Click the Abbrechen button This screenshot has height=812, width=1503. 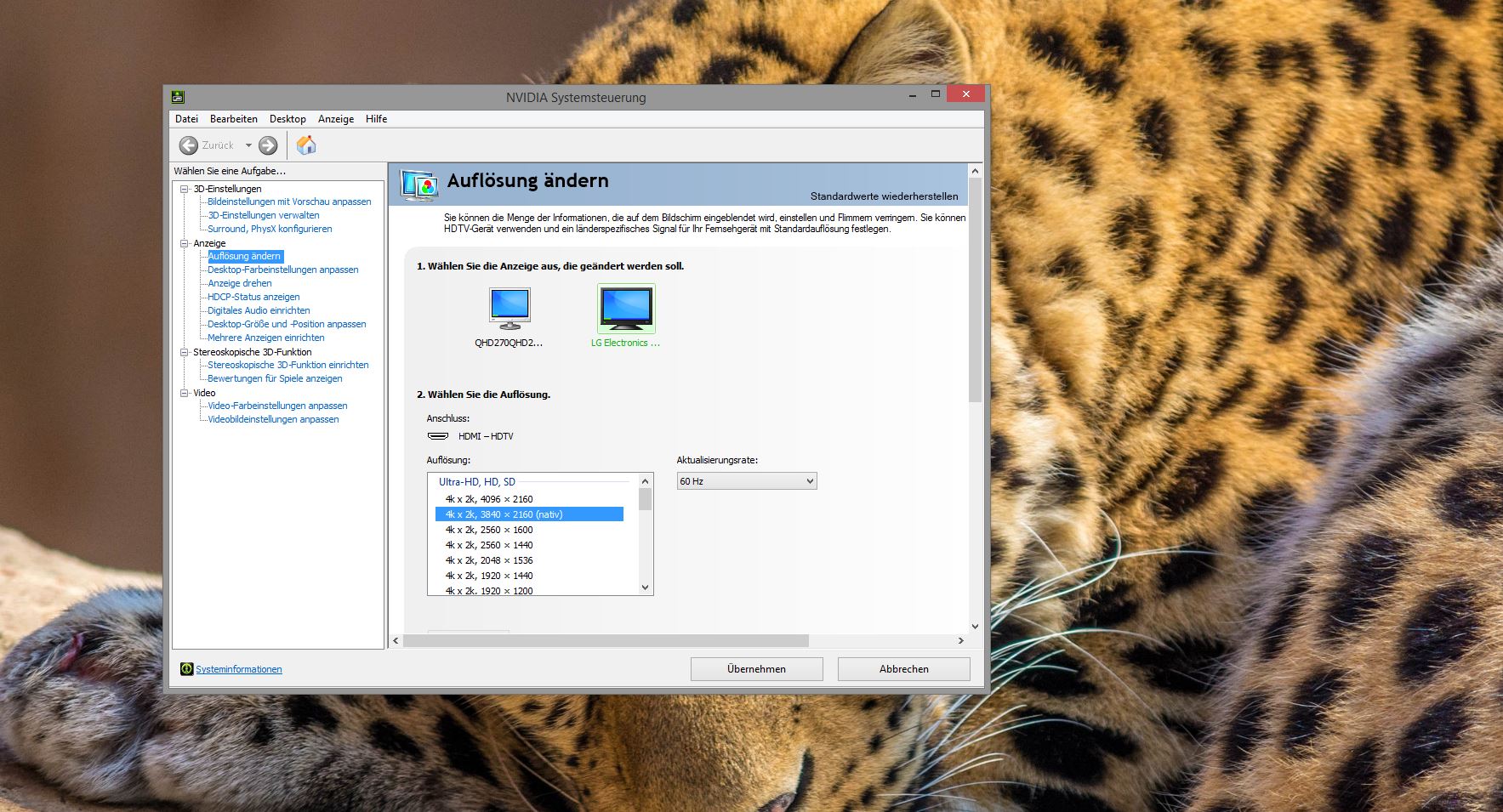904,669
